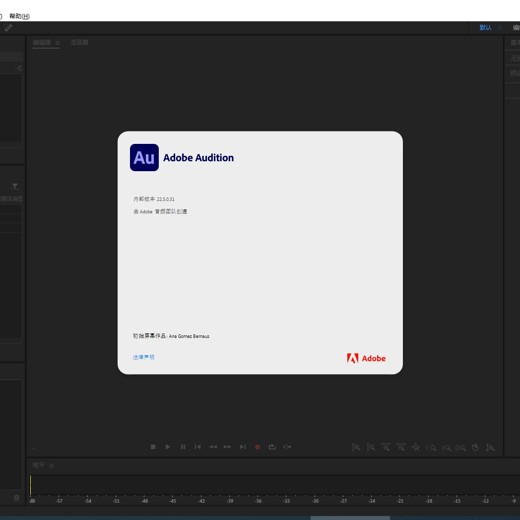The image size is (520, 520).
Task: Click Zoom Out (Amplitude) icon
Action: coord(371,447)
